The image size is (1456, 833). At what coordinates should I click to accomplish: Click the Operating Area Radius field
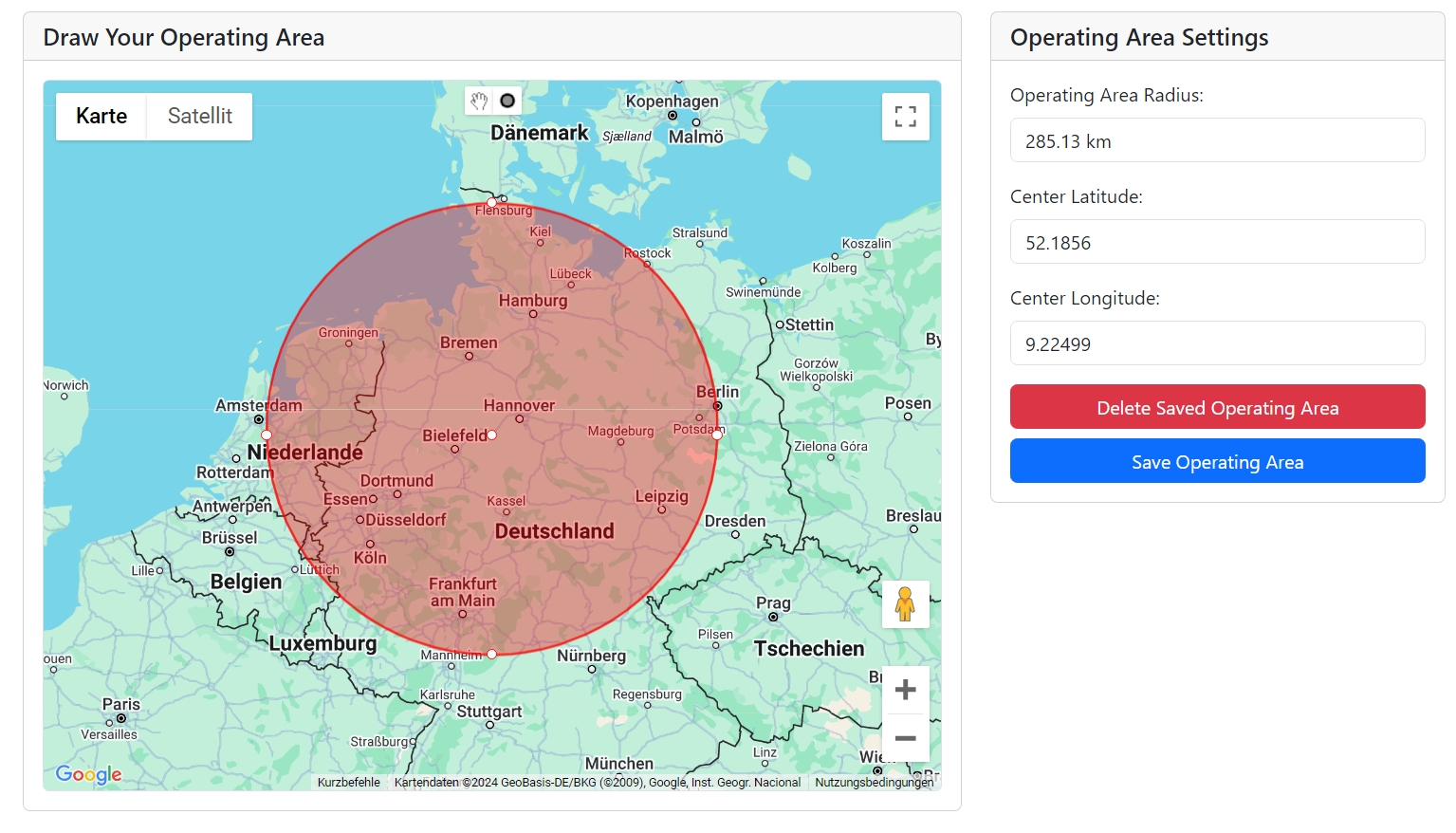1217,139
